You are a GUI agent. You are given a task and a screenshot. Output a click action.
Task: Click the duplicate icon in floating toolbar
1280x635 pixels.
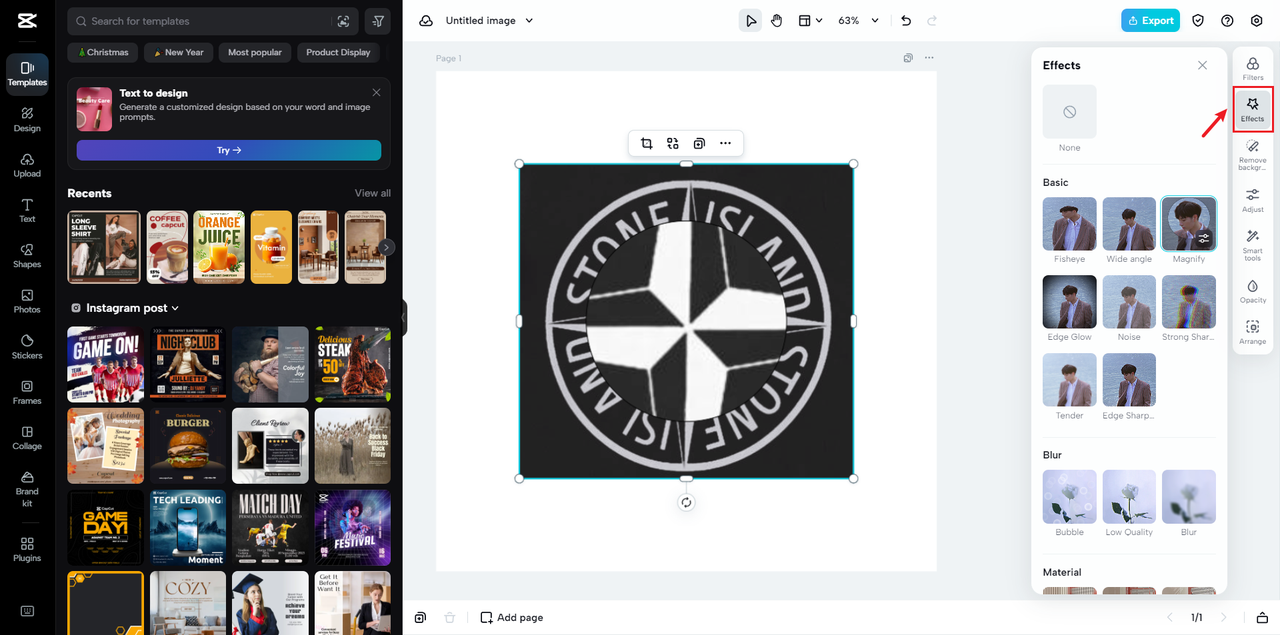click(x=699, y=143)
